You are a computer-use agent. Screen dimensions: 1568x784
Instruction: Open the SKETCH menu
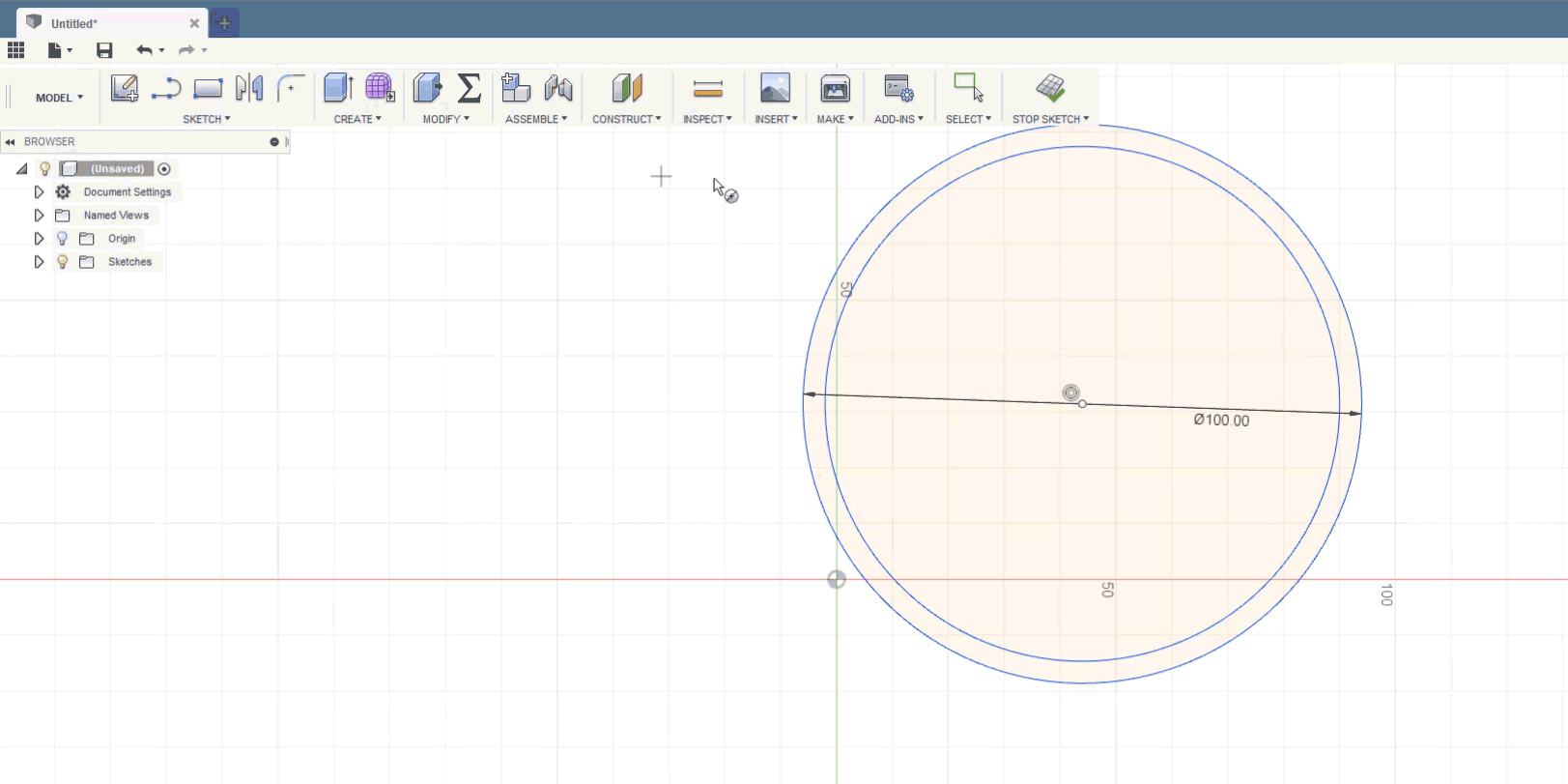click(207, 119)
